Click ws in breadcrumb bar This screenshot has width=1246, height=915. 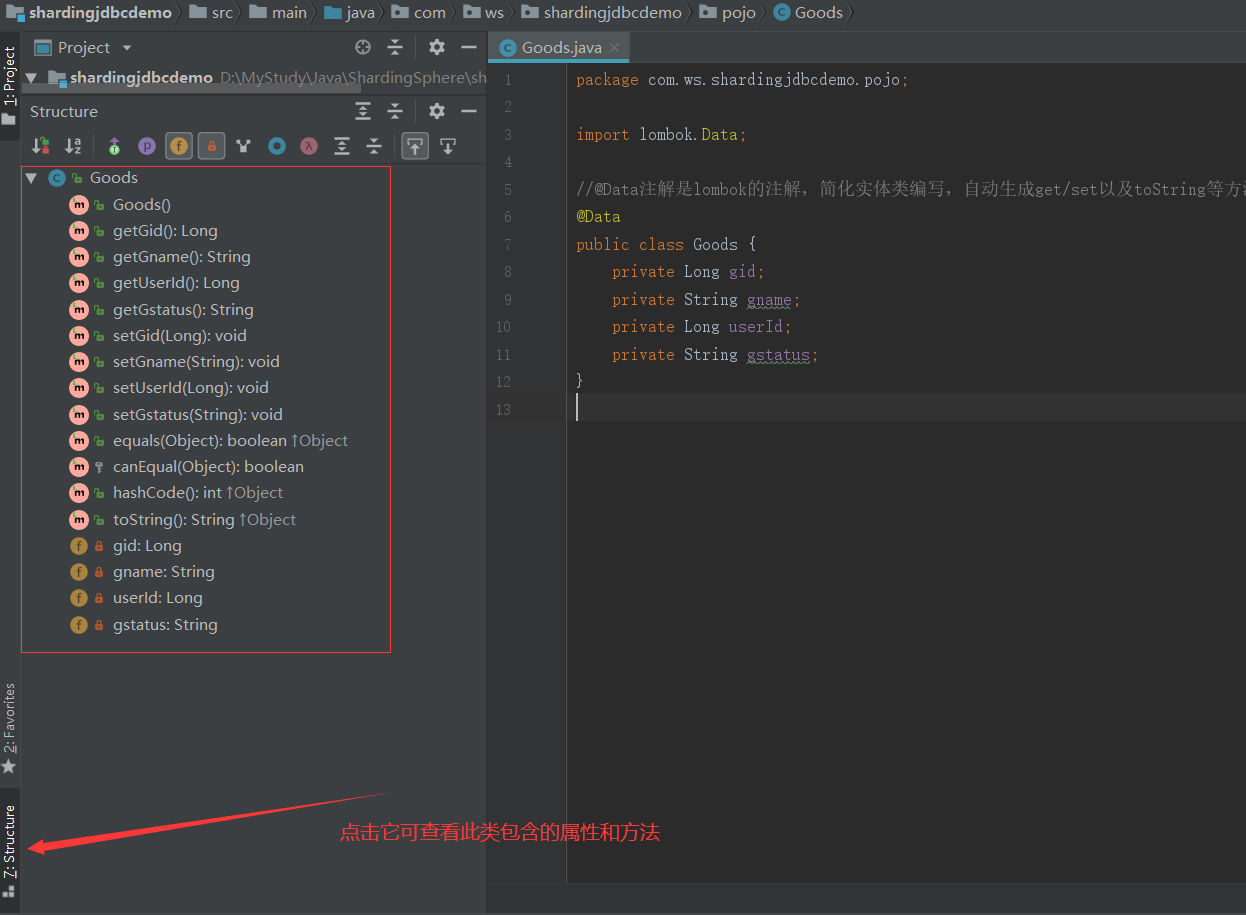point(484,13)
